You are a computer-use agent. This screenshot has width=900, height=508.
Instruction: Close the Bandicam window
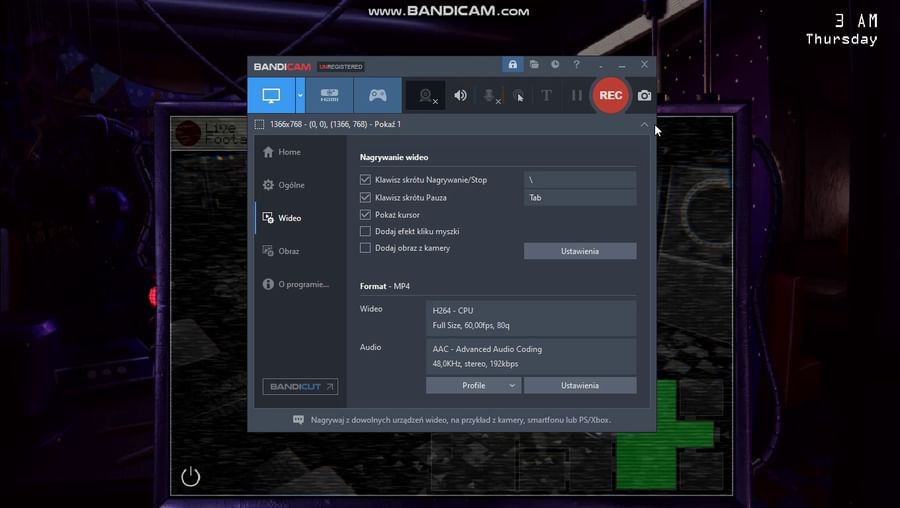pos(645,64)
